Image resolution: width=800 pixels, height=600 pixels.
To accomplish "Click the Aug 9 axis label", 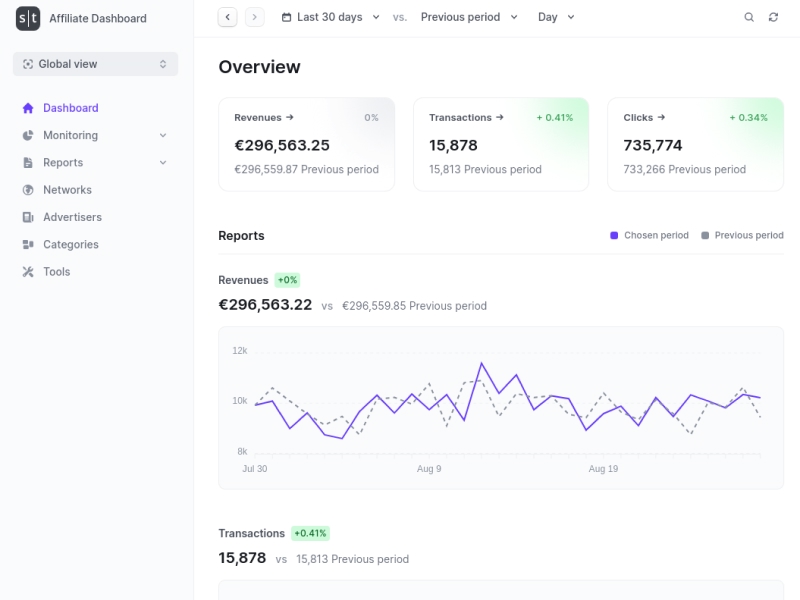I will tap(429, 469).
